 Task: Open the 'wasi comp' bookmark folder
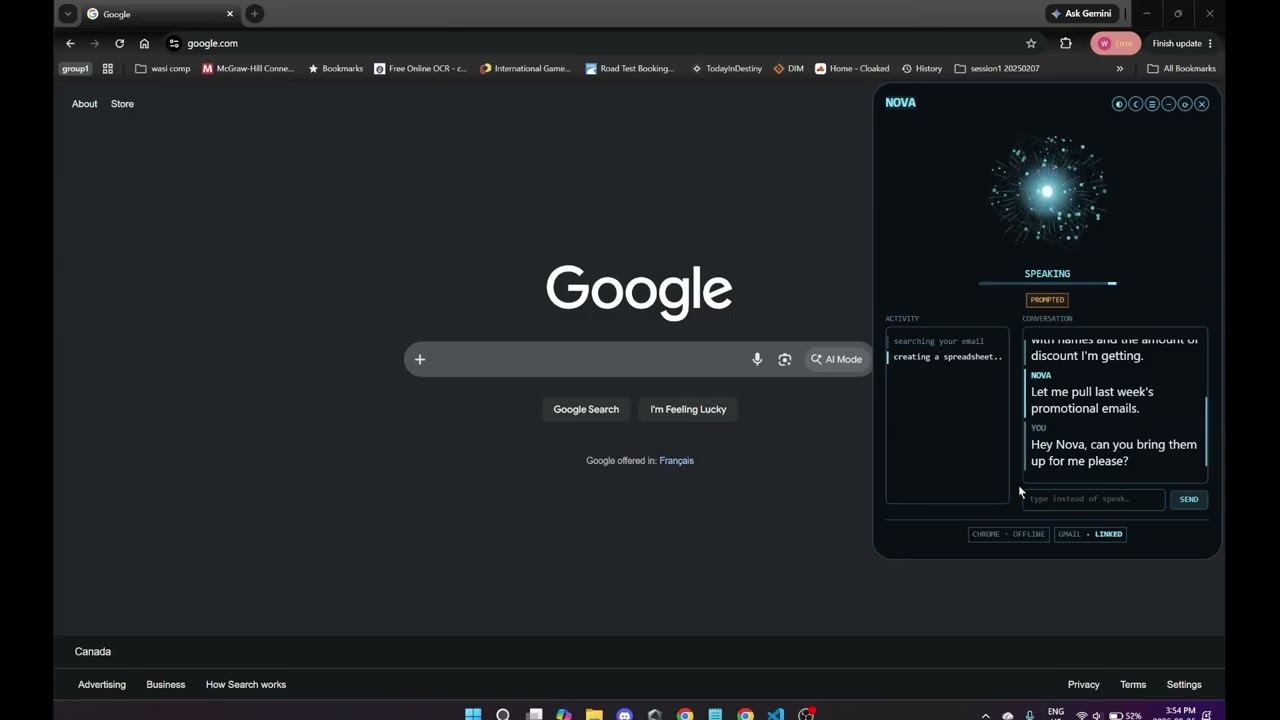click(162, 69)
